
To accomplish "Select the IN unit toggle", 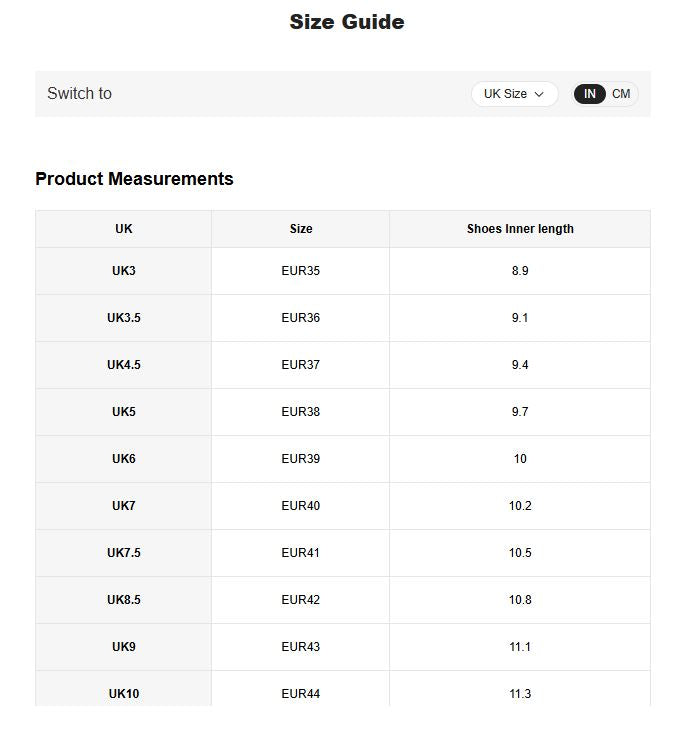I will [x=590, y=94].
